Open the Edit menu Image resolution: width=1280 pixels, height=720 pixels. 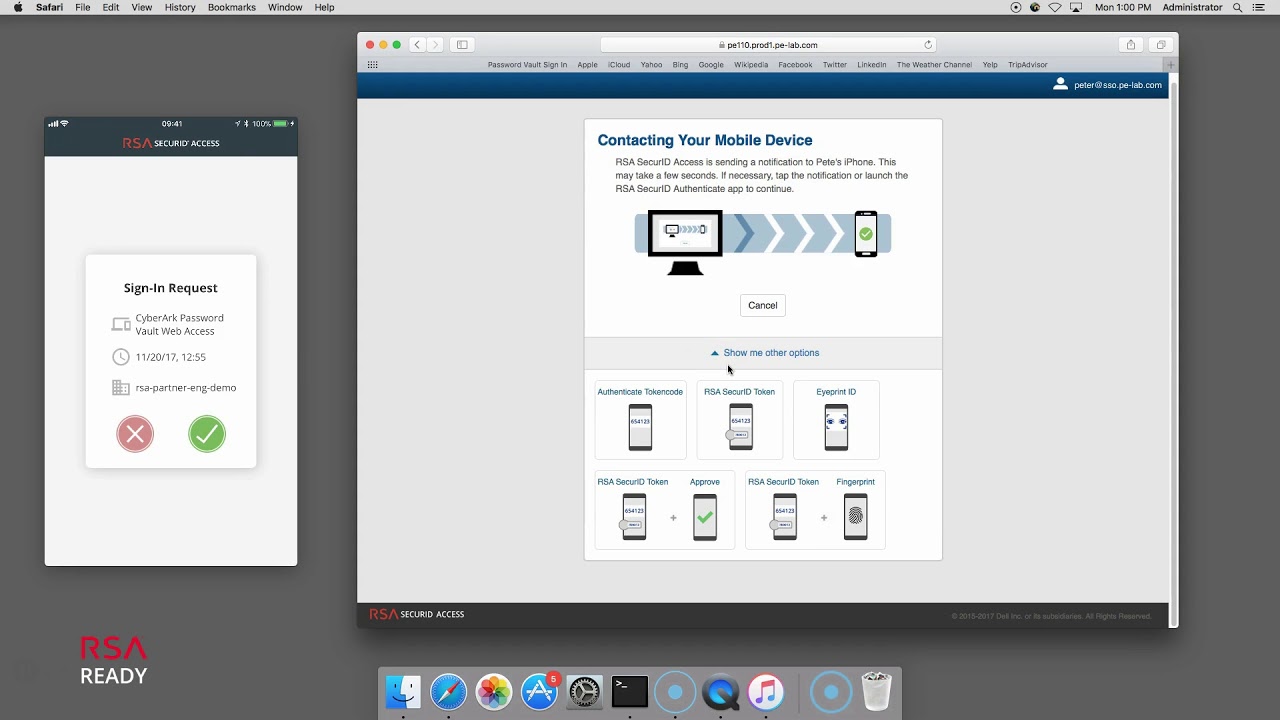click(111, 7)
